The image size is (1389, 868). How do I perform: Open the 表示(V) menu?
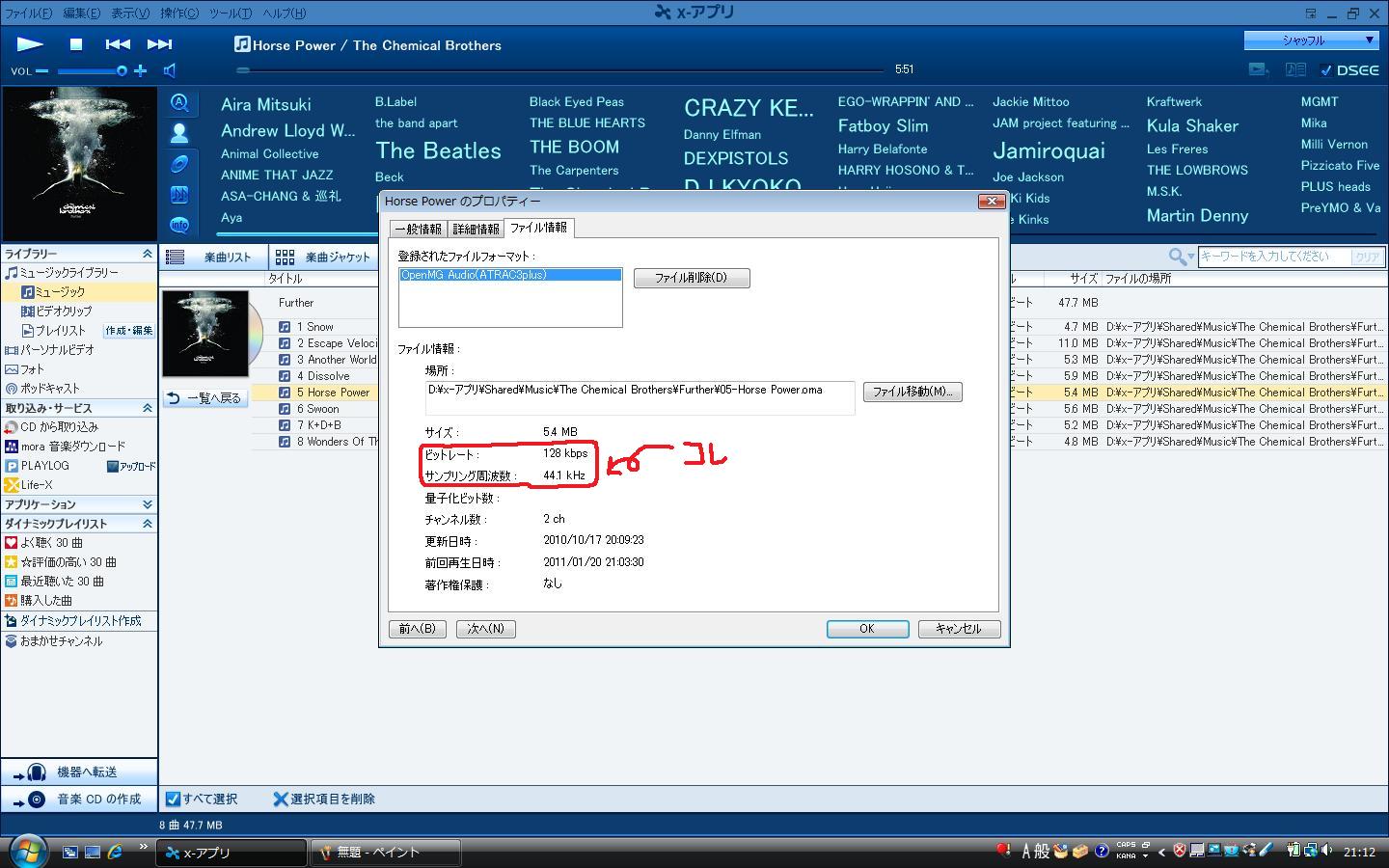point(130,14)
